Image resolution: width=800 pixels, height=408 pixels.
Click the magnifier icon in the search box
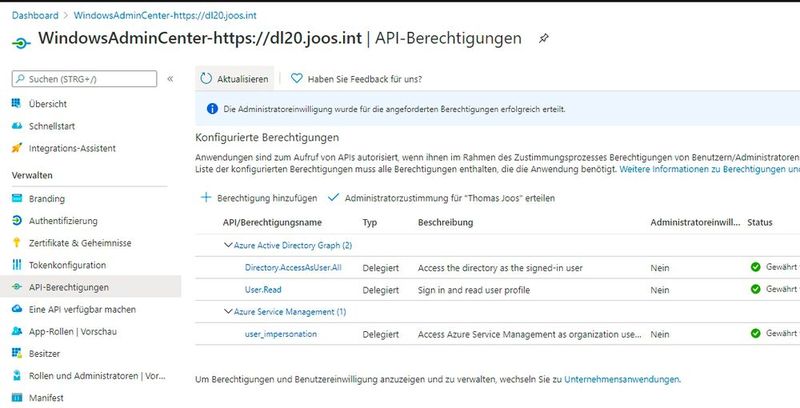20,79
